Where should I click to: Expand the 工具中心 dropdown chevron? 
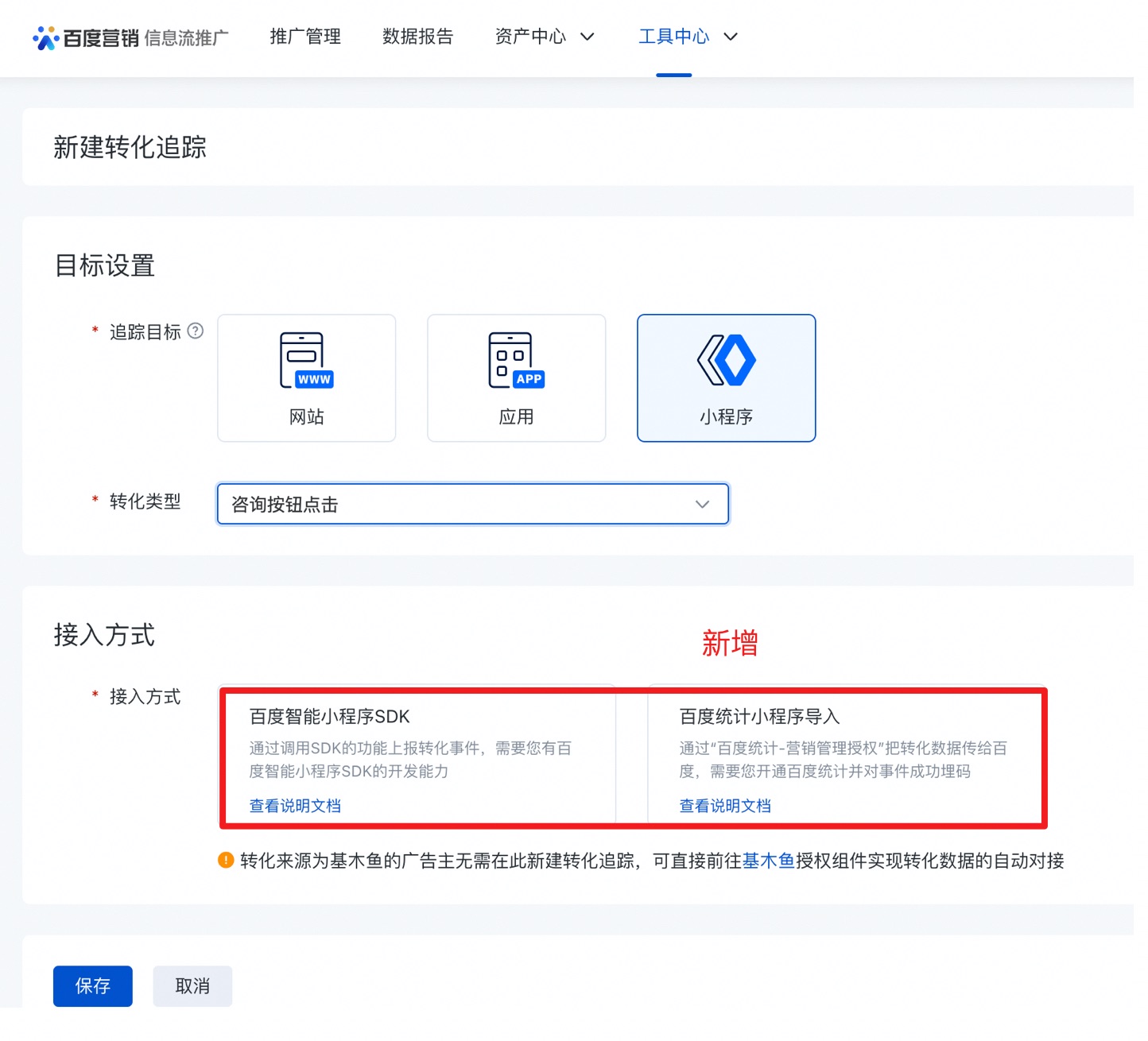pos(731,37)
